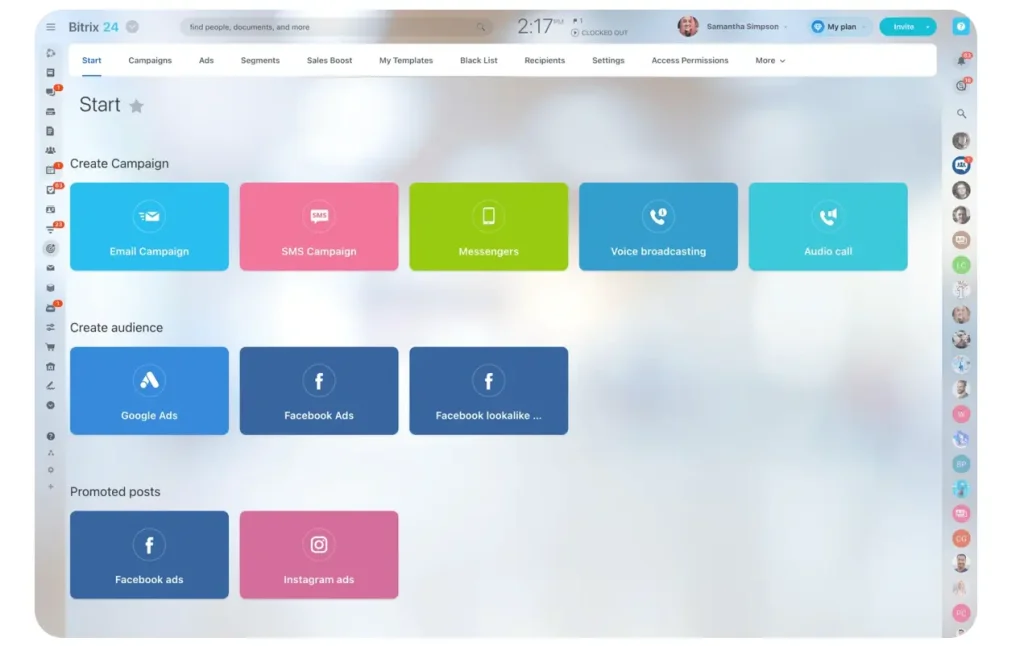This screenshot has width=1024, height=646.
Task: Switch to the Campaigns tab
Action: 149,60
